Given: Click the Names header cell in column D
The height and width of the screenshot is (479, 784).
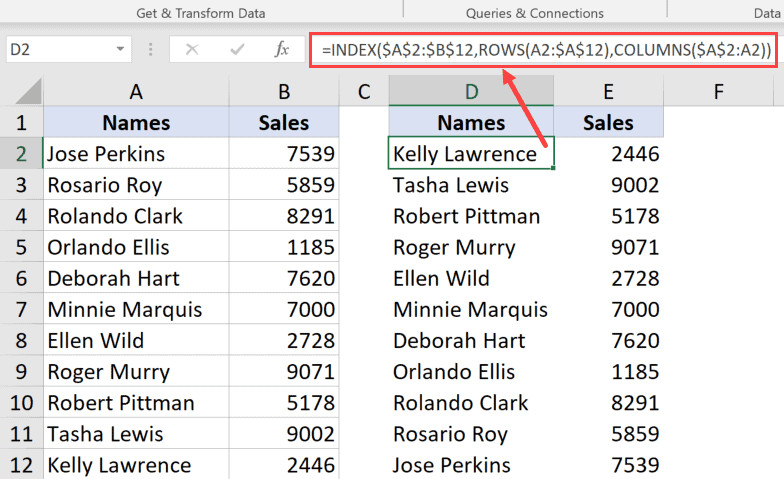Looking at the screenshot, I should (471, 122).
